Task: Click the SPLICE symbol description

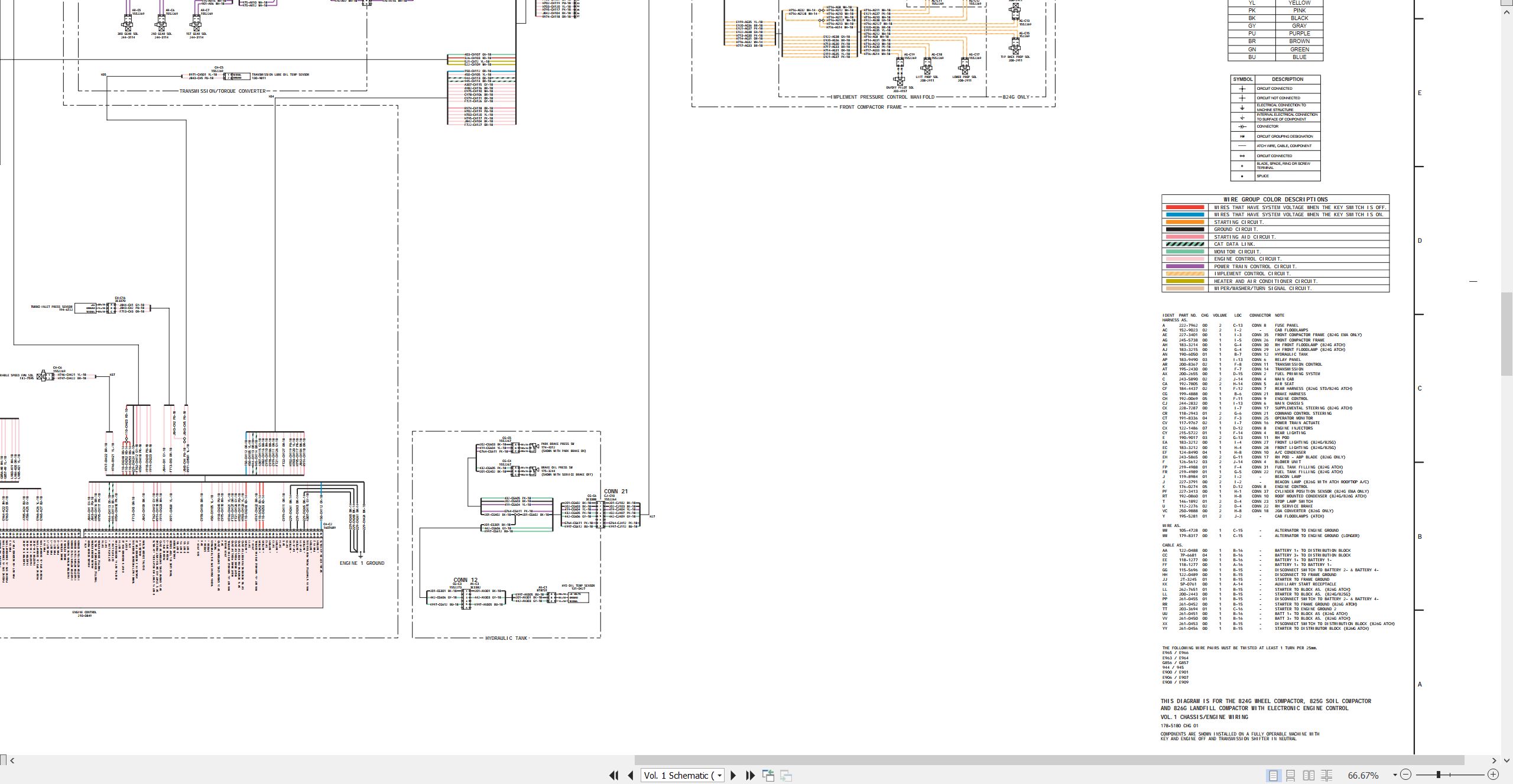Action: point(1262,176)
